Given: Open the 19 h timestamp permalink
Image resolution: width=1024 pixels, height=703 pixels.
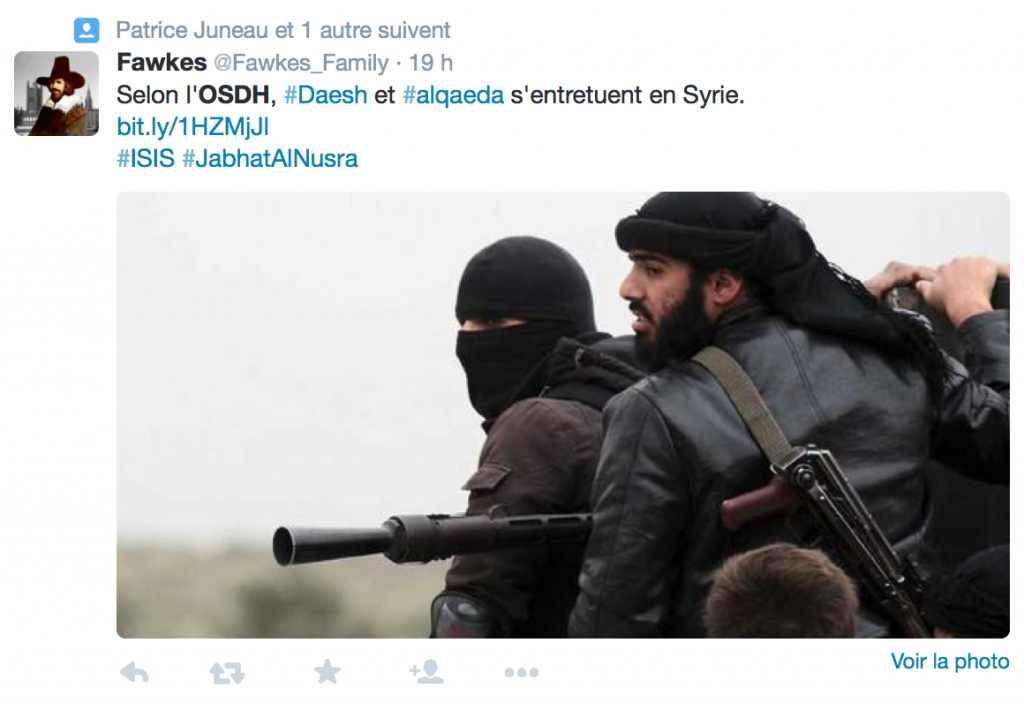Looking at the screenshot, I should (x=430, y=63).
